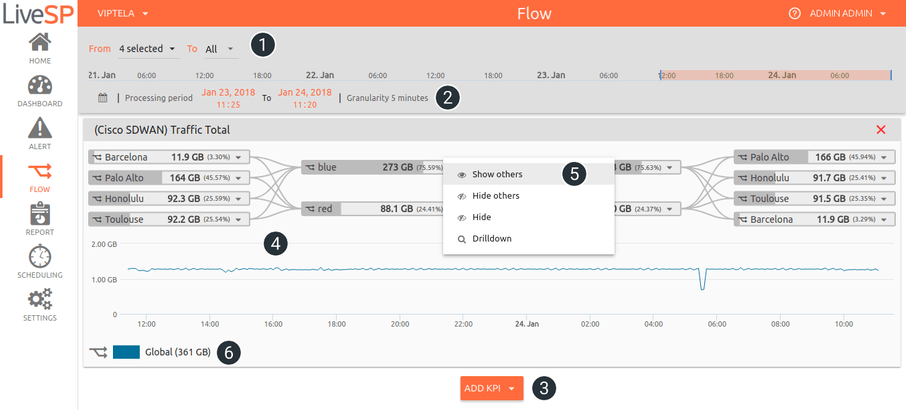The image size is (906, 410).
Task: Close the Traffic Total KPI panel
Action: 881,130
